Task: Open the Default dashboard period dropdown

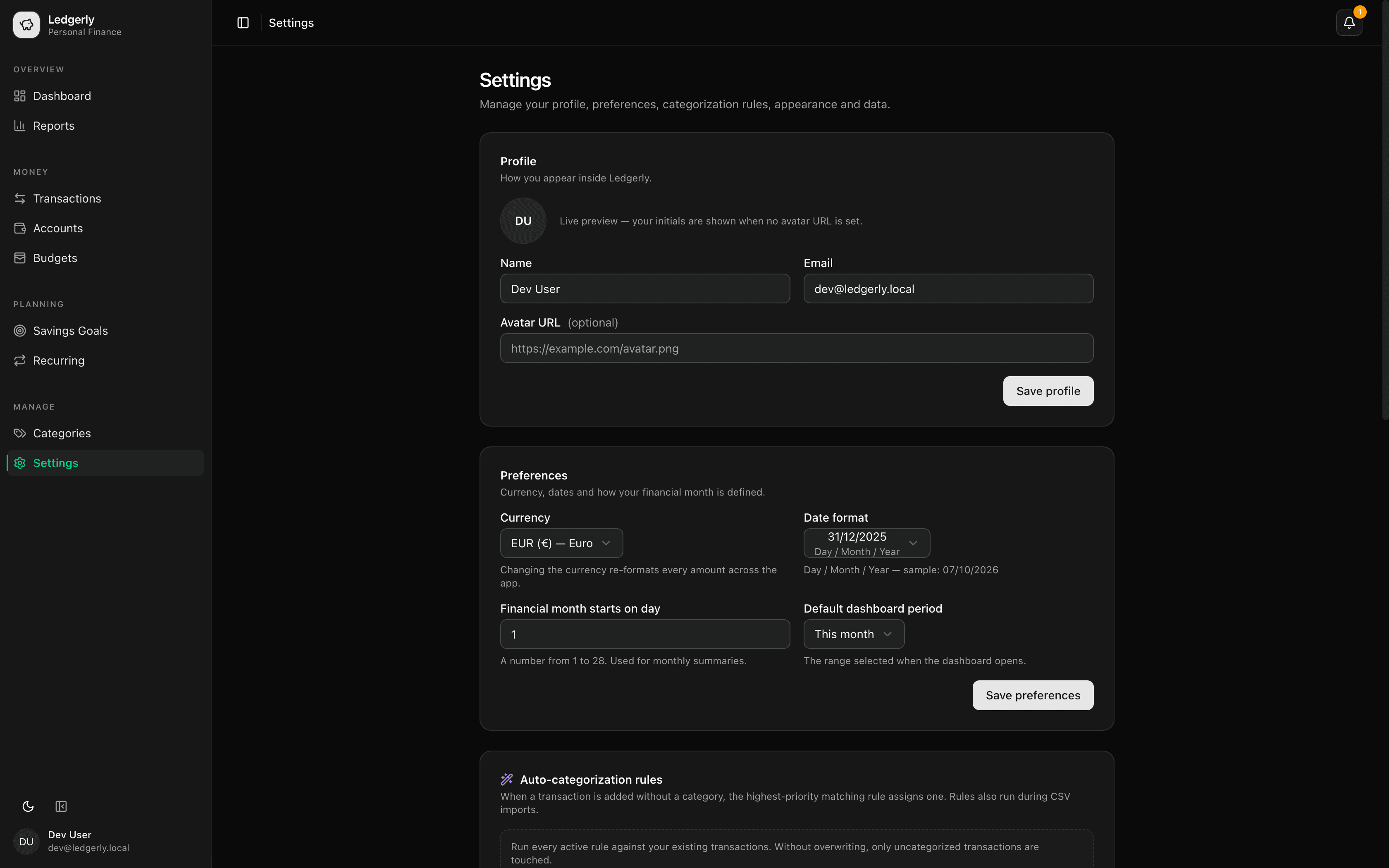Action: [854, 634]
